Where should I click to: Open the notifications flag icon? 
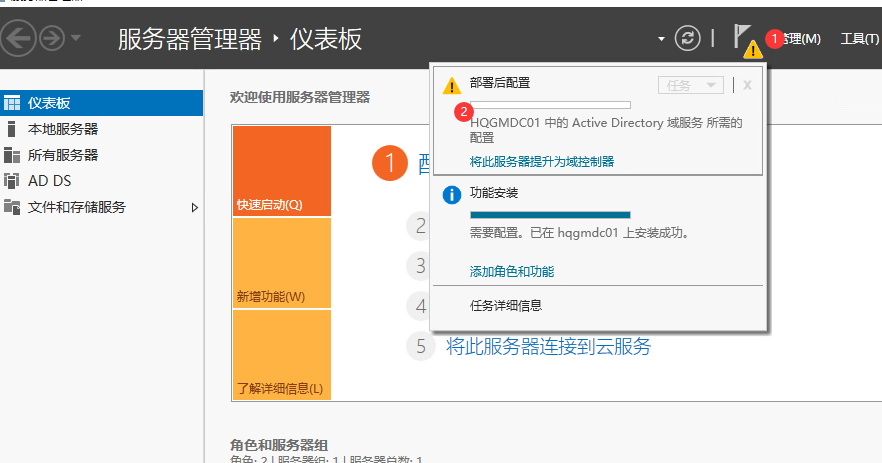point(747,41)
